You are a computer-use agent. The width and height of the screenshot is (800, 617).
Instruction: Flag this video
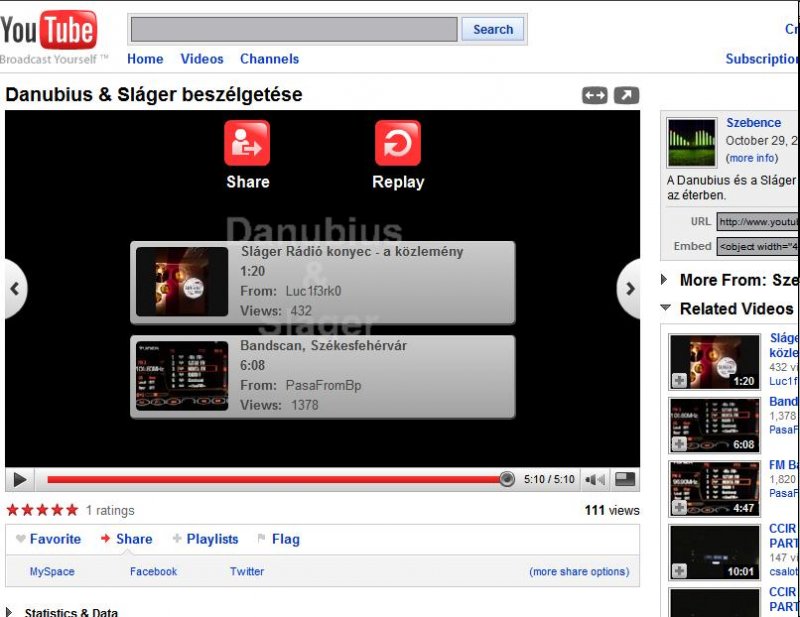279,539
